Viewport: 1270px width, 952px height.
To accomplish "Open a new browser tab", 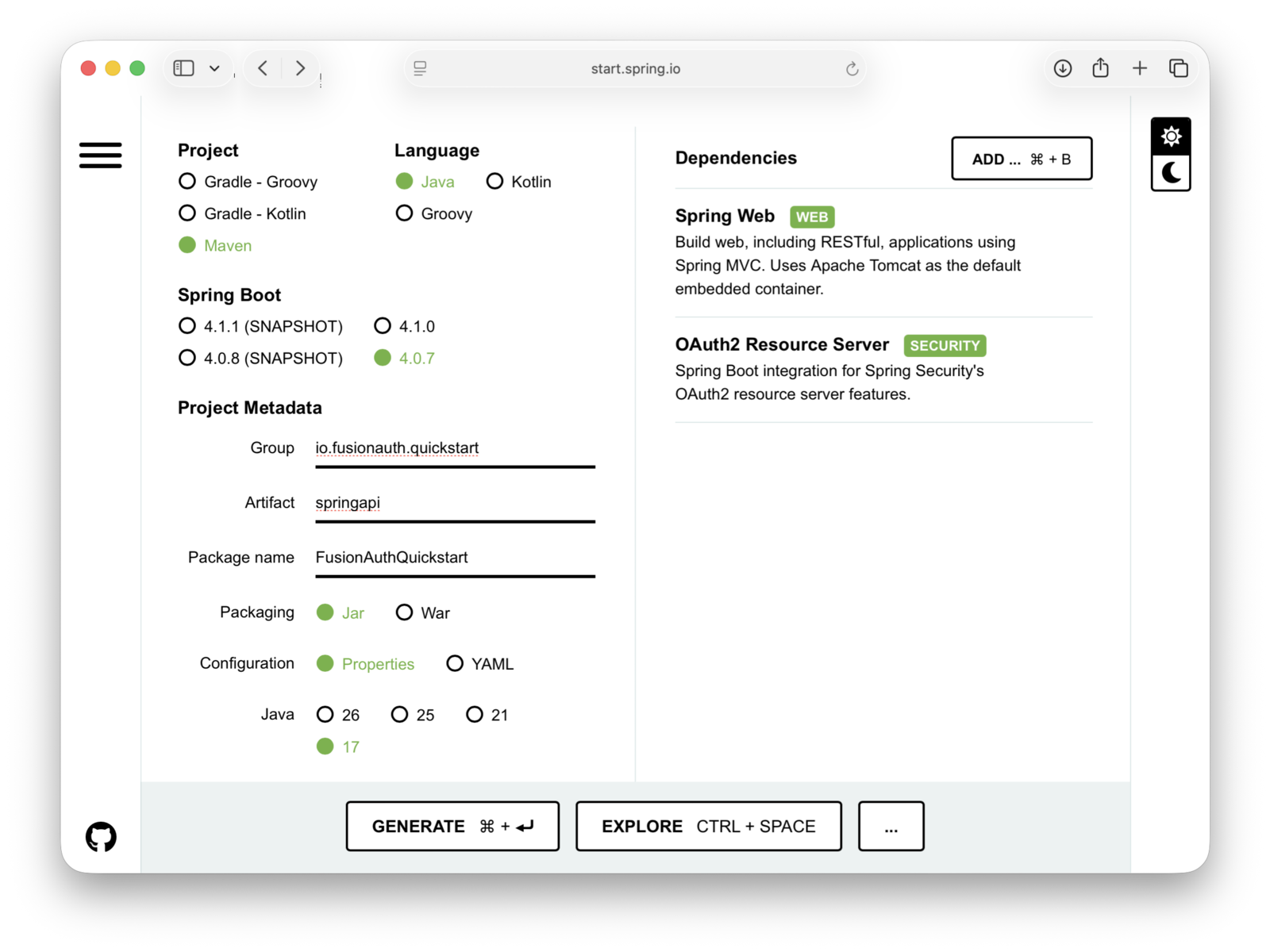I will point(1140,68).
